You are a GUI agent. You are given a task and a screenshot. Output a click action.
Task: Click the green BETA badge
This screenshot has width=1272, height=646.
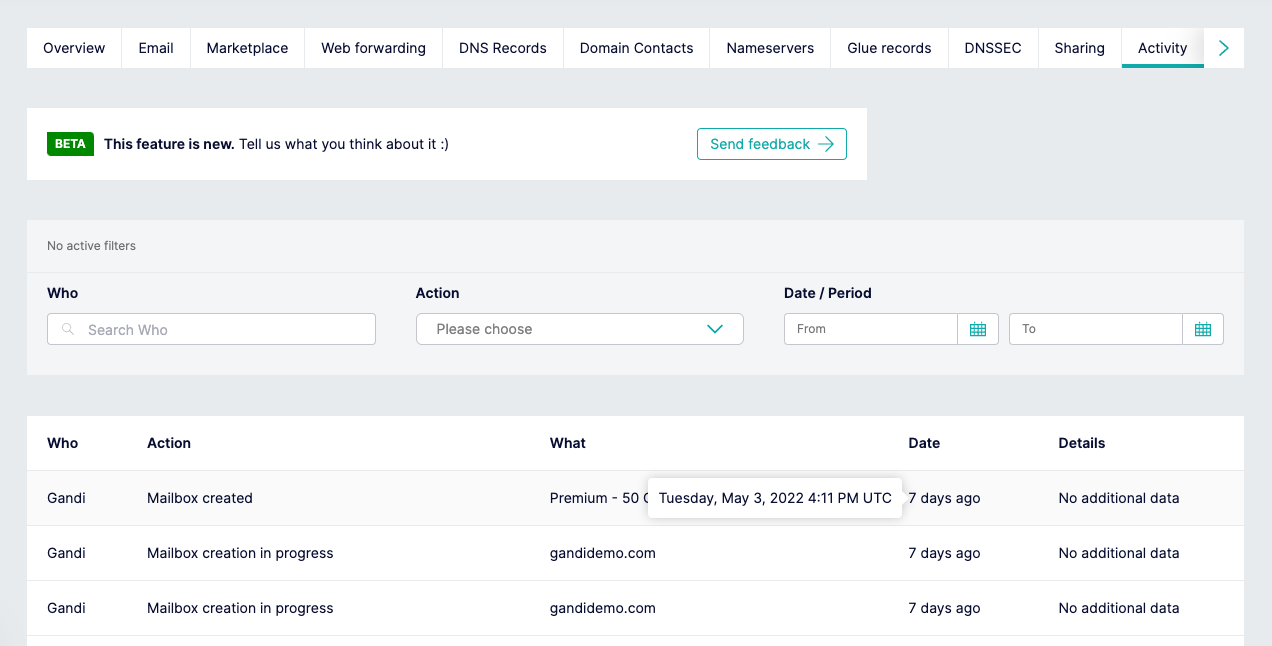tap(70, 144)
